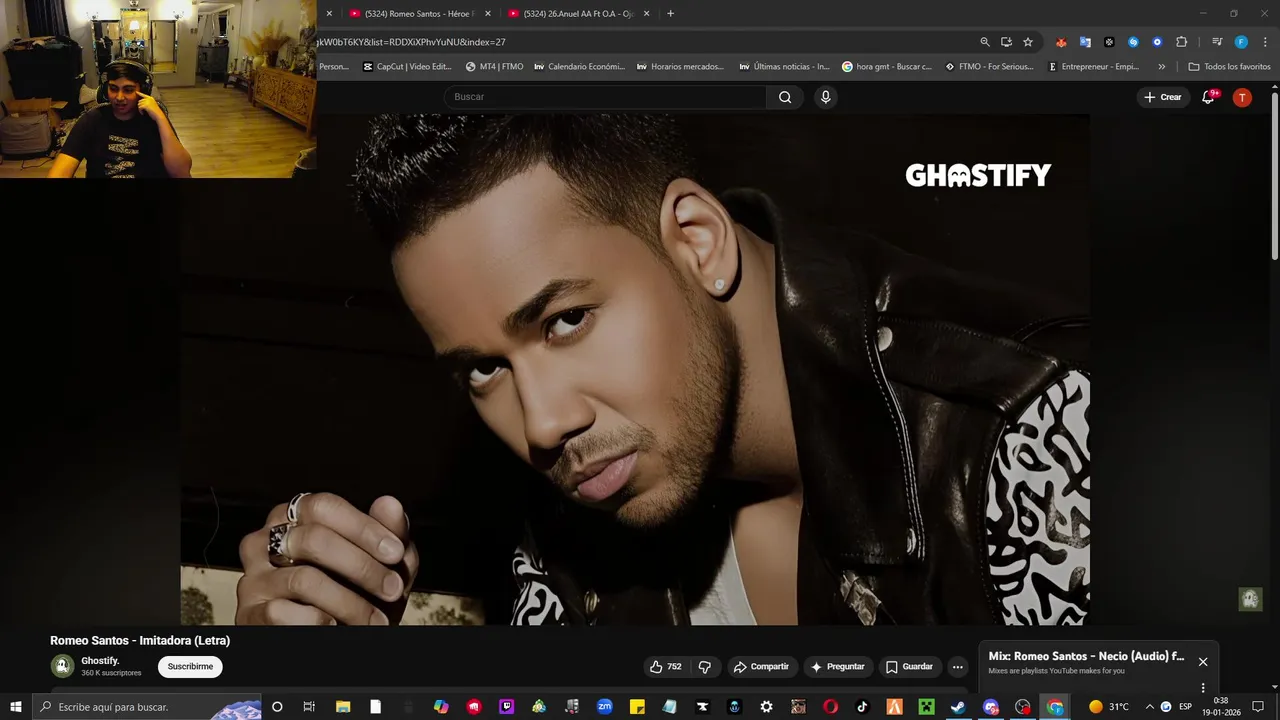Image resolution: width=1280 pixels, height=720 pixels.
Task: Click the Preguntar button
Action: (837, 667)
